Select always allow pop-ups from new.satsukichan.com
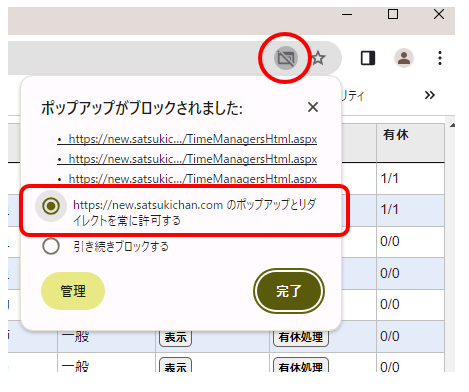This screenshot has height=392, width=469. point(51,206)
